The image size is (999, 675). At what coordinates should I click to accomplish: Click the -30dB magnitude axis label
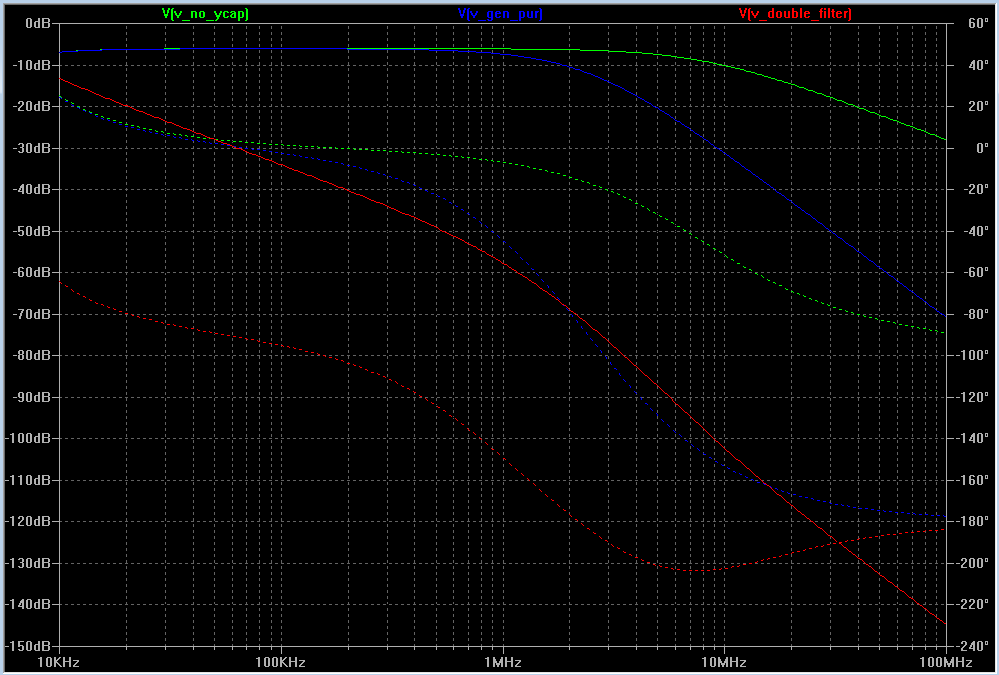pyautogui.click(x=31, y=148)
